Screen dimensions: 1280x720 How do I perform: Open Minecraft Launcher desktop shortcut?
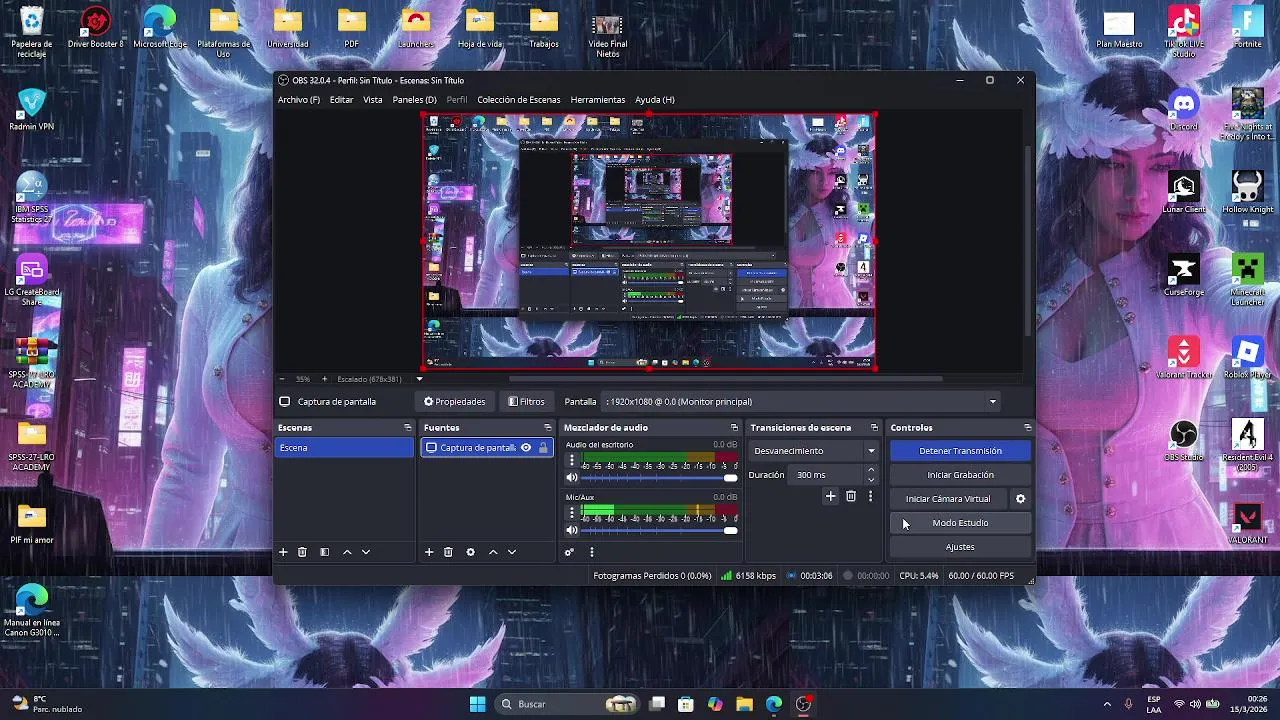point(1247,280)
